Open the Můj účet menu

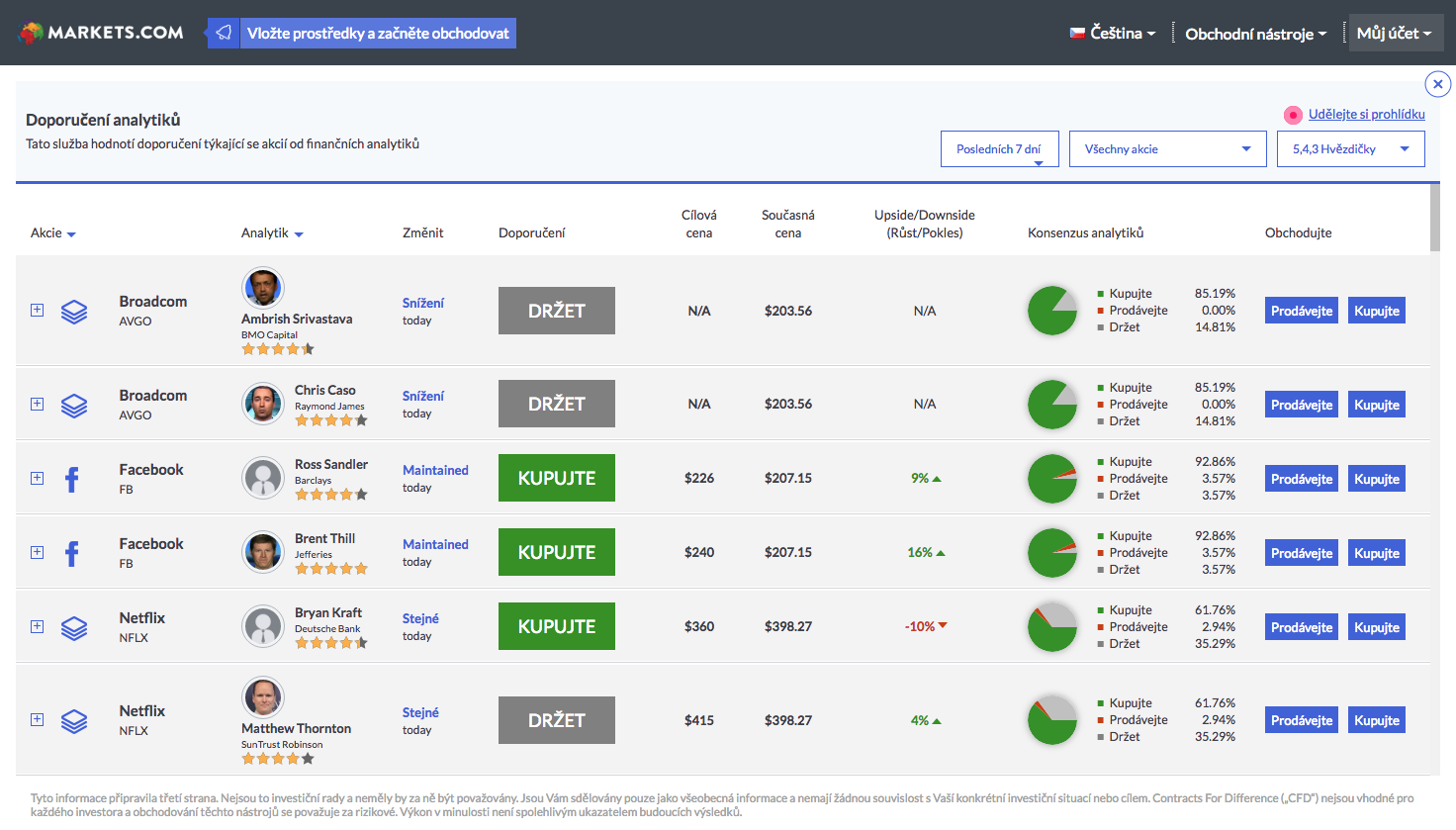tap(1395, 33)
